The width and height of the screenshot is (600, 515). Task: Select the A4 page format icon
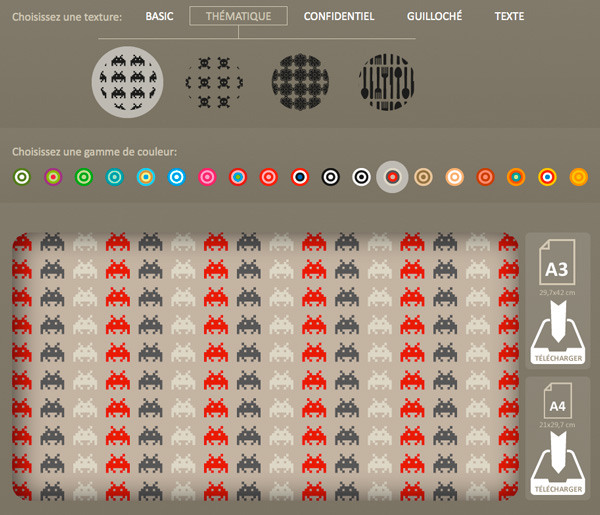tap(558, 401)
